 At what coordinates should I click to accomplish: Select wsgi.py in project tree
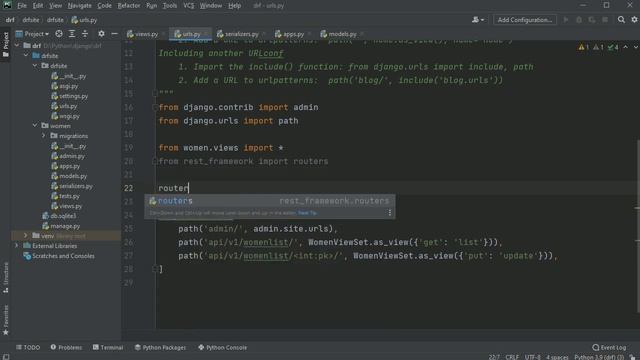click(x=69, y=116)
